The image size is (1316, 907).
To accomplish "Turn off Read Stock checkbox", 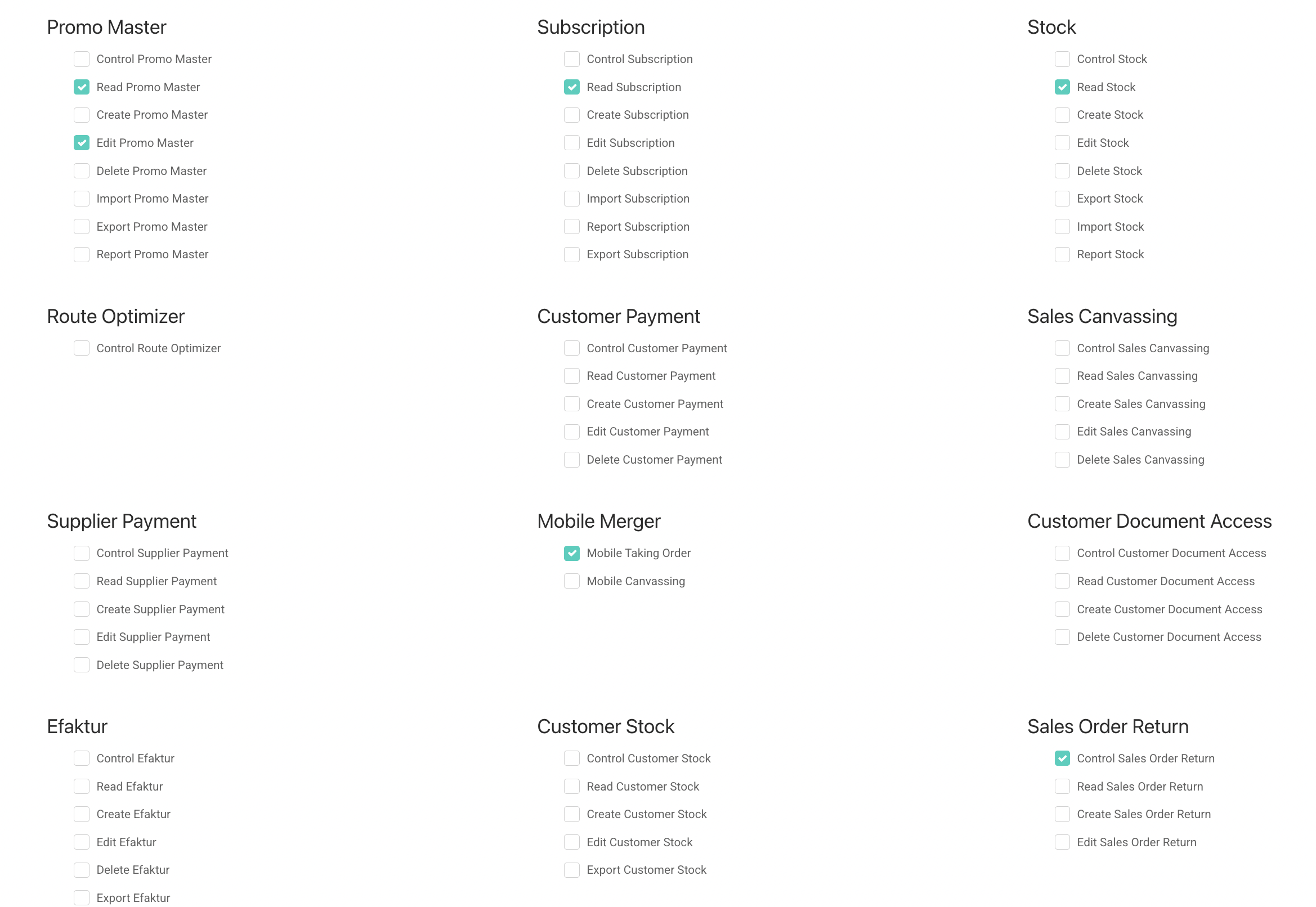I will coord(1062,87).
